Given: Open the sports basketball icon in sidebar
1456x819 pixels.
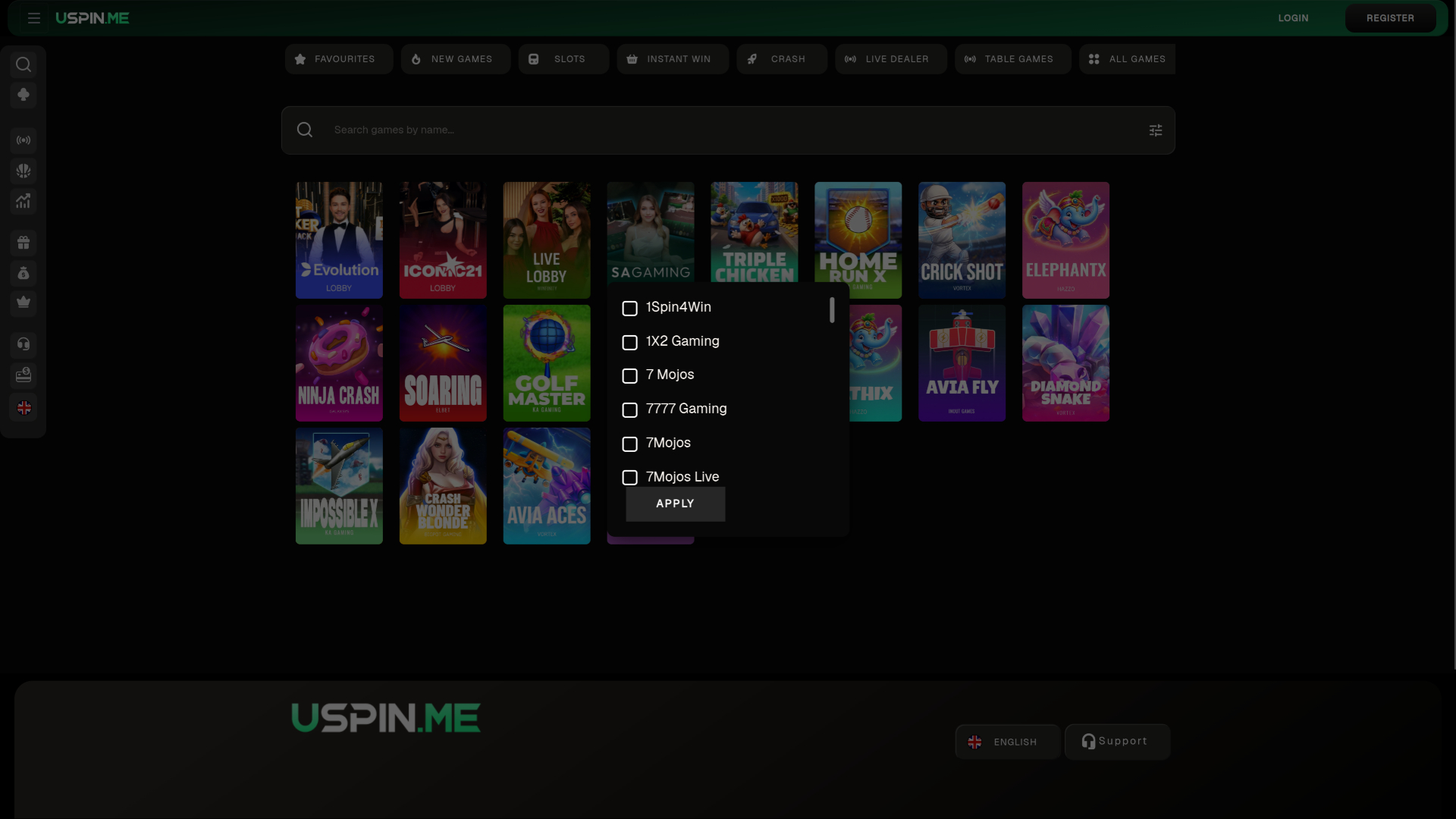Looking at the screenshot, I should (x=24, y=171).
